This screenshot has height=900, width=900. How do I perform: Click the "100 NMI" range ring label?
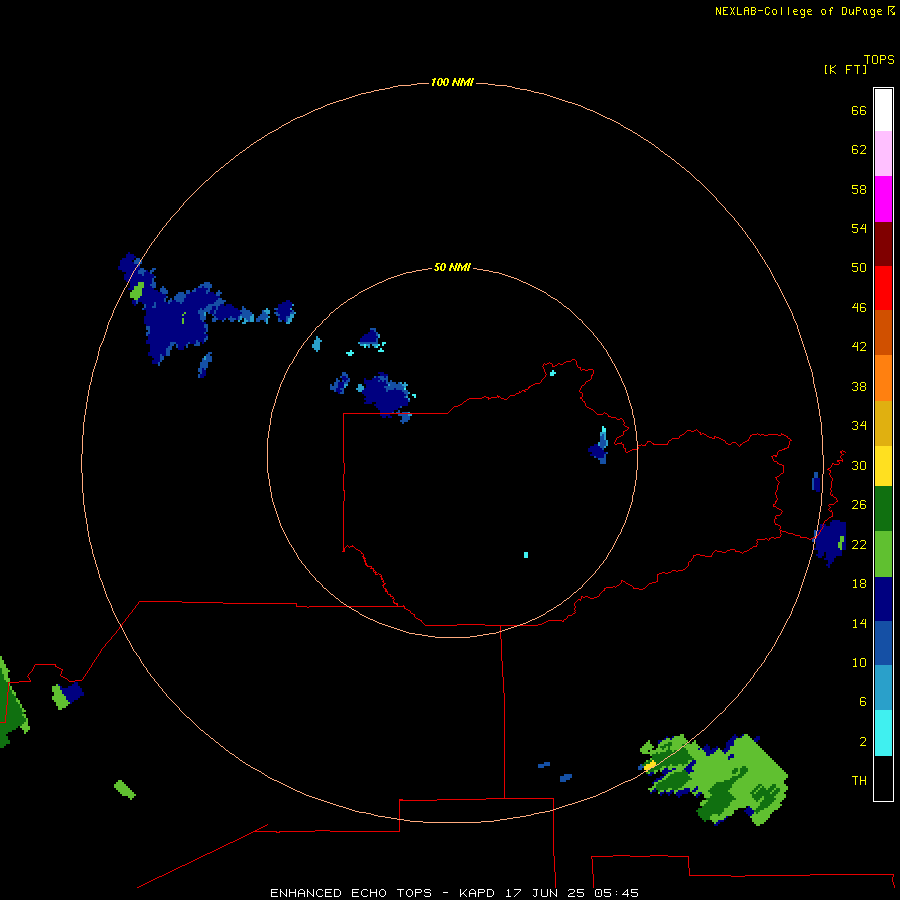click(452, 82)
